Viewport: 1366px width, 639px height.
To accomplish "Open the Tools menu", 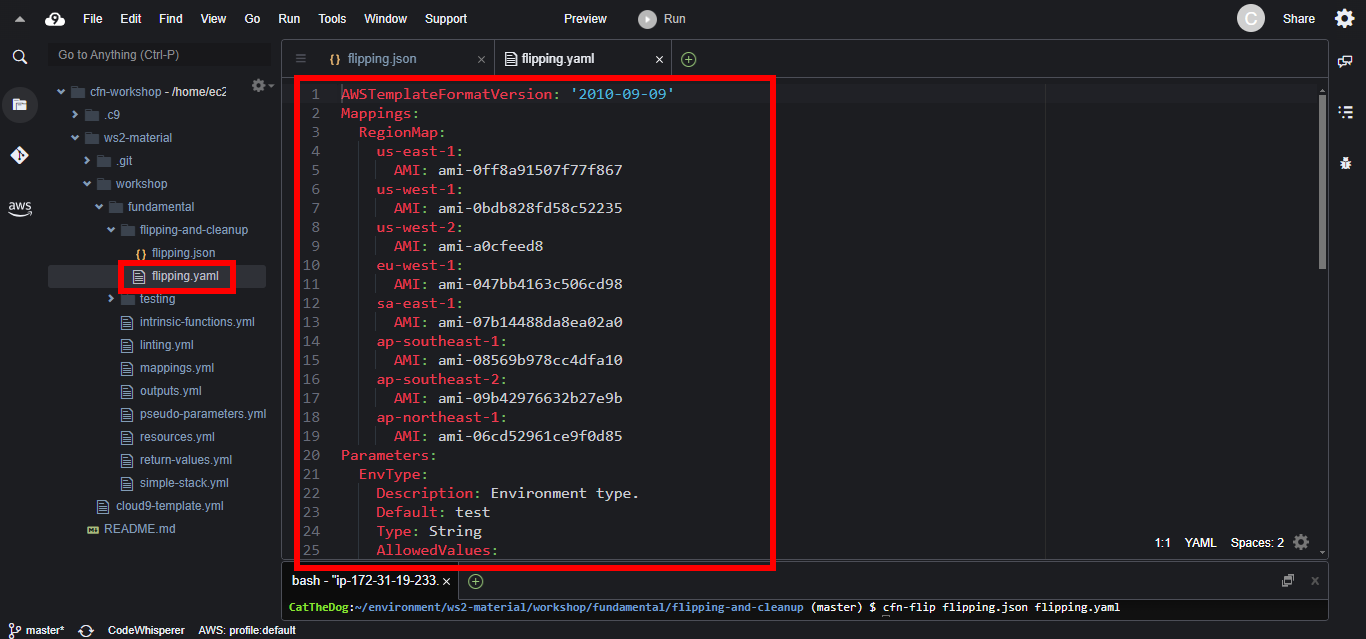I will coord(332,19).
